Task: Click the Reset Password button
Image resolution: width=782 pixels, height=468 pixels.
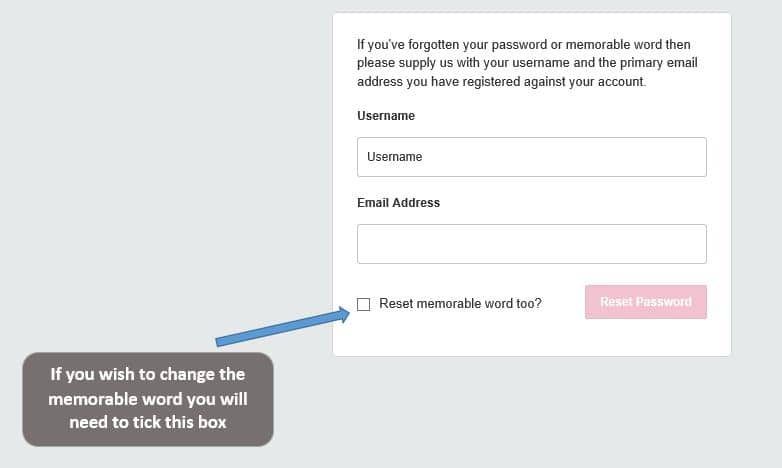Action: pos(645,302)
